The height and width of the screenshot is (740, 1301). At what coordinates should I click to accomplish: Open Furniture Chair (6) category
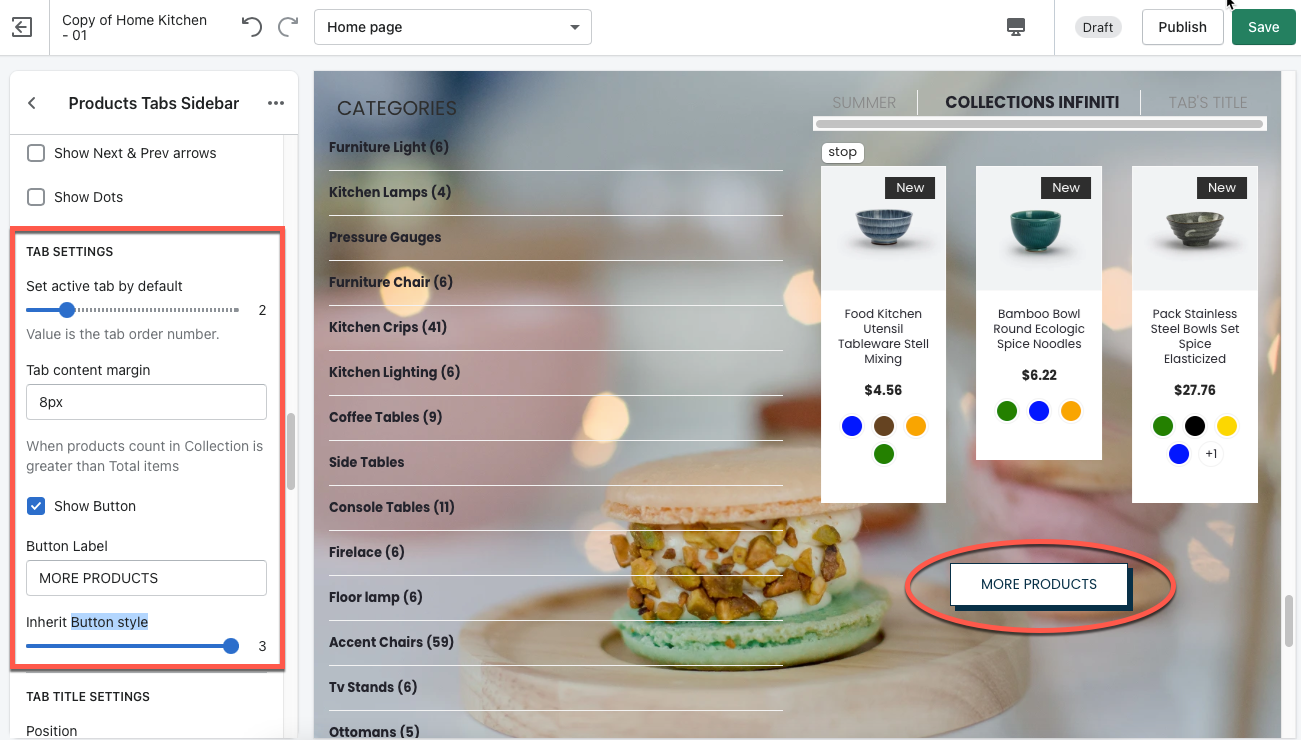pyautogui.click(x=391, y=282)
